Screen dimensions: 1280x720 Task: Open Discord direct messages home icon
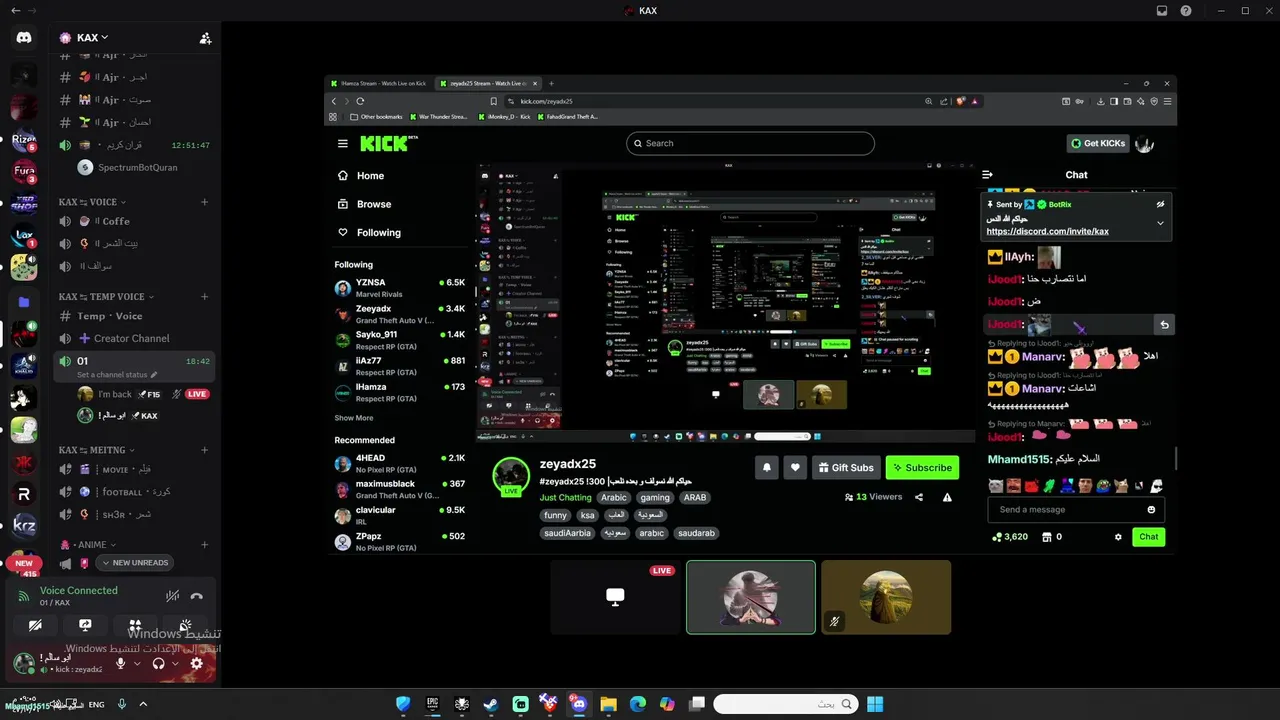[24, 37]
